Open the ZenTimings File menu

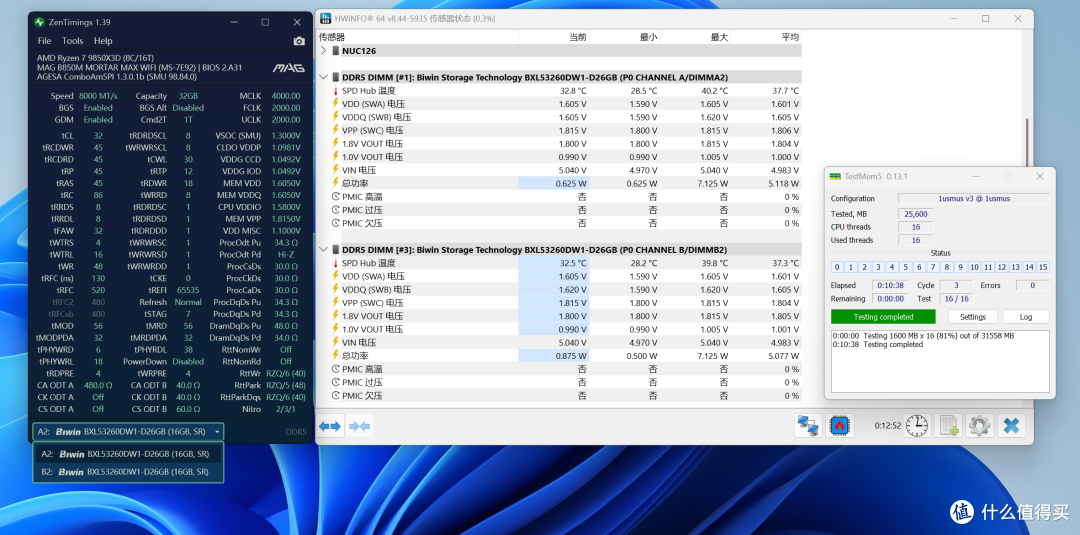[44, 41]
